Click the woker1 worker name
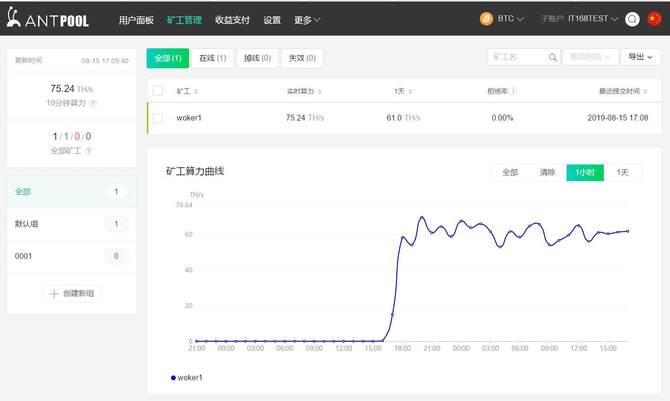The width and height of the screenshot is (670, 401). pos(189,118)
